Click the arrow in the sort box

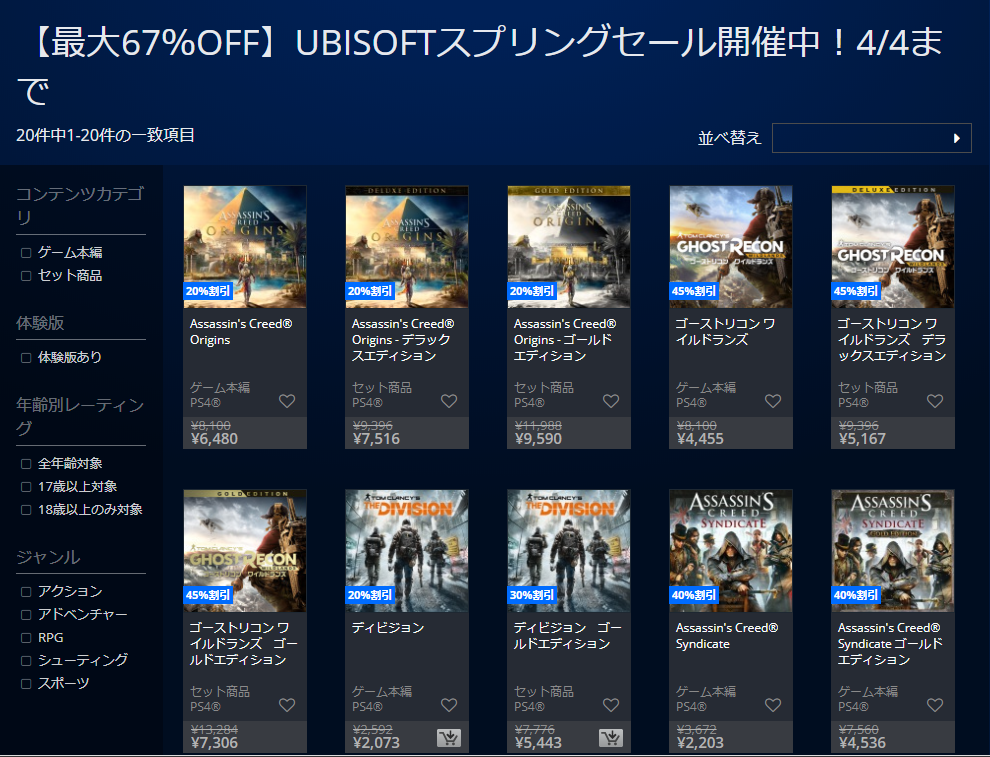coord(957,138)
